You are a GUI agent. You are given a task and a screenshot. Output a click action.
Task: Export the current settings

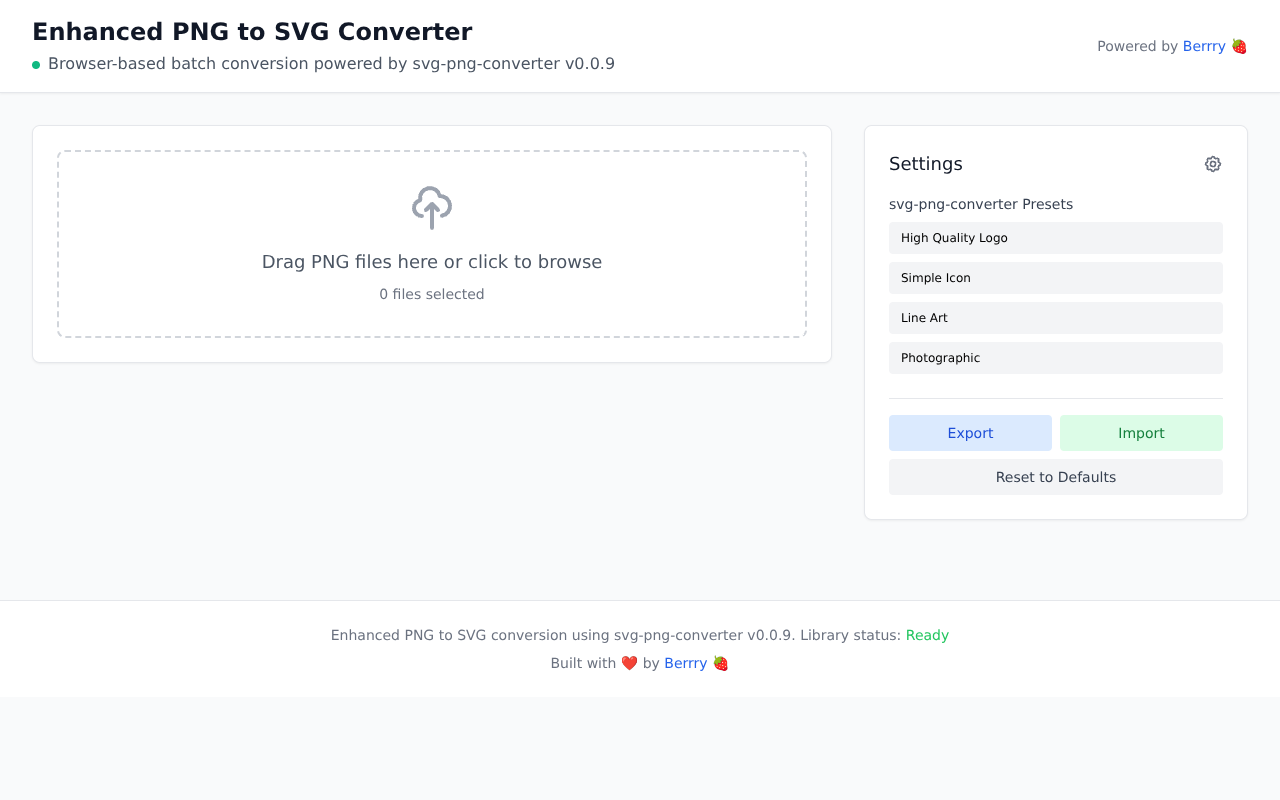click(970, 433)
